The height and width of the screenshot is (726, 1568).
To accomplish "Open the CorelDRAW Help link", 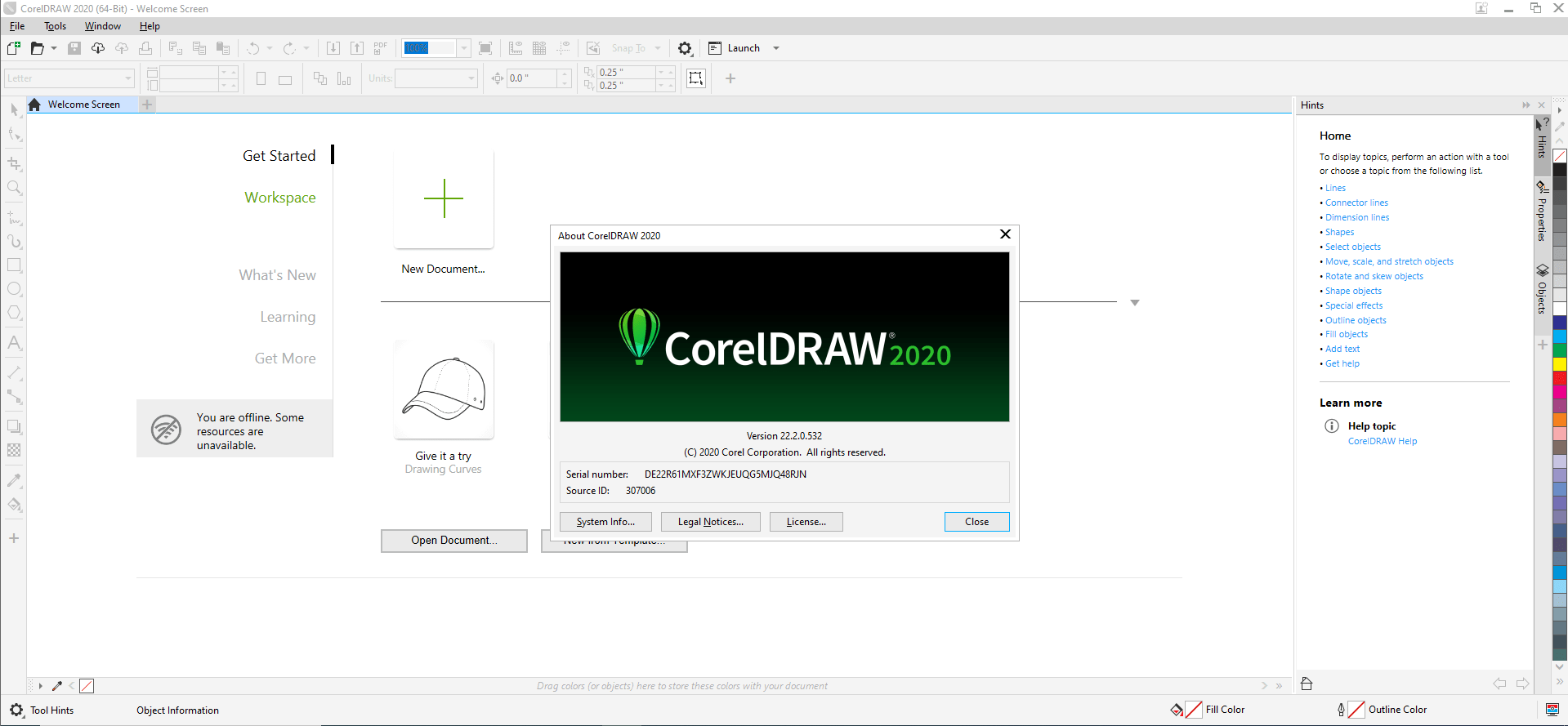I will click(1383, 441).
